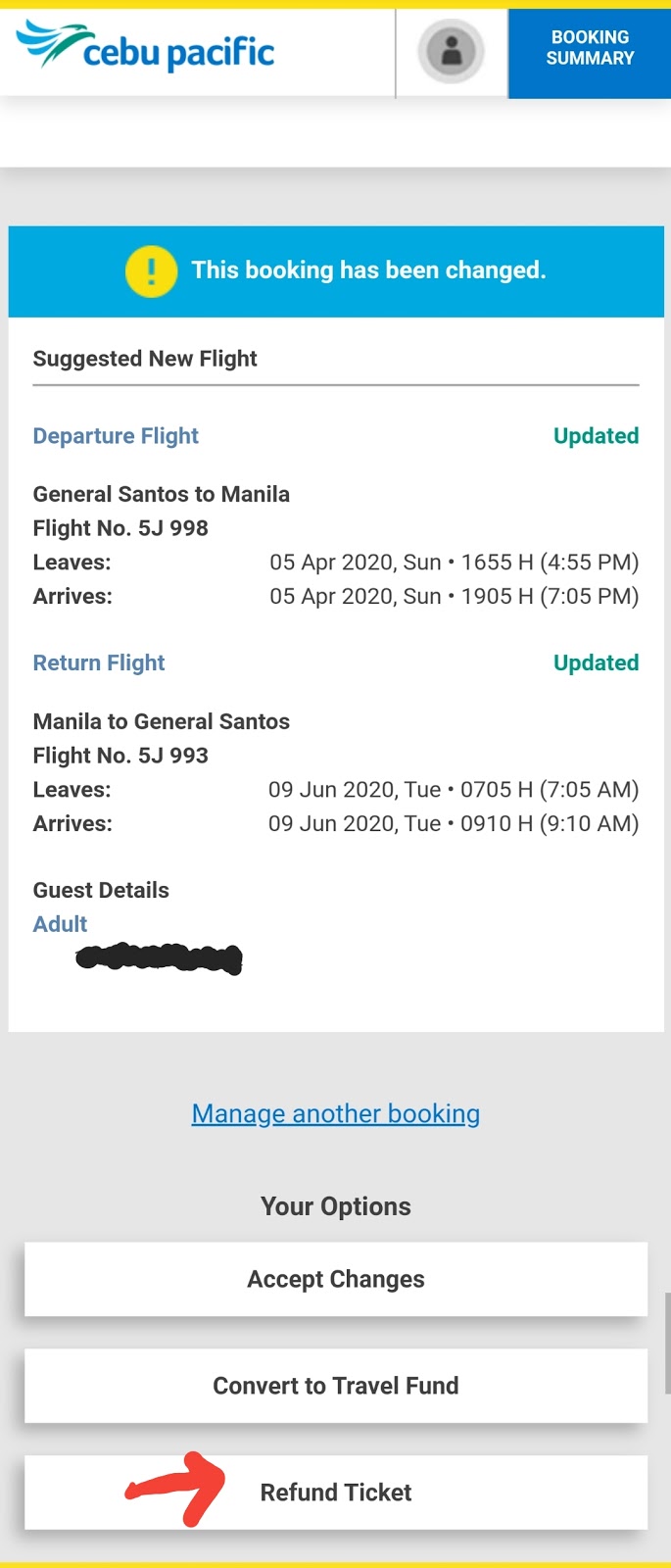Expand the Departure Flight section
Image resolution: width=671 pixels, height=1568 pixels.
116,435
